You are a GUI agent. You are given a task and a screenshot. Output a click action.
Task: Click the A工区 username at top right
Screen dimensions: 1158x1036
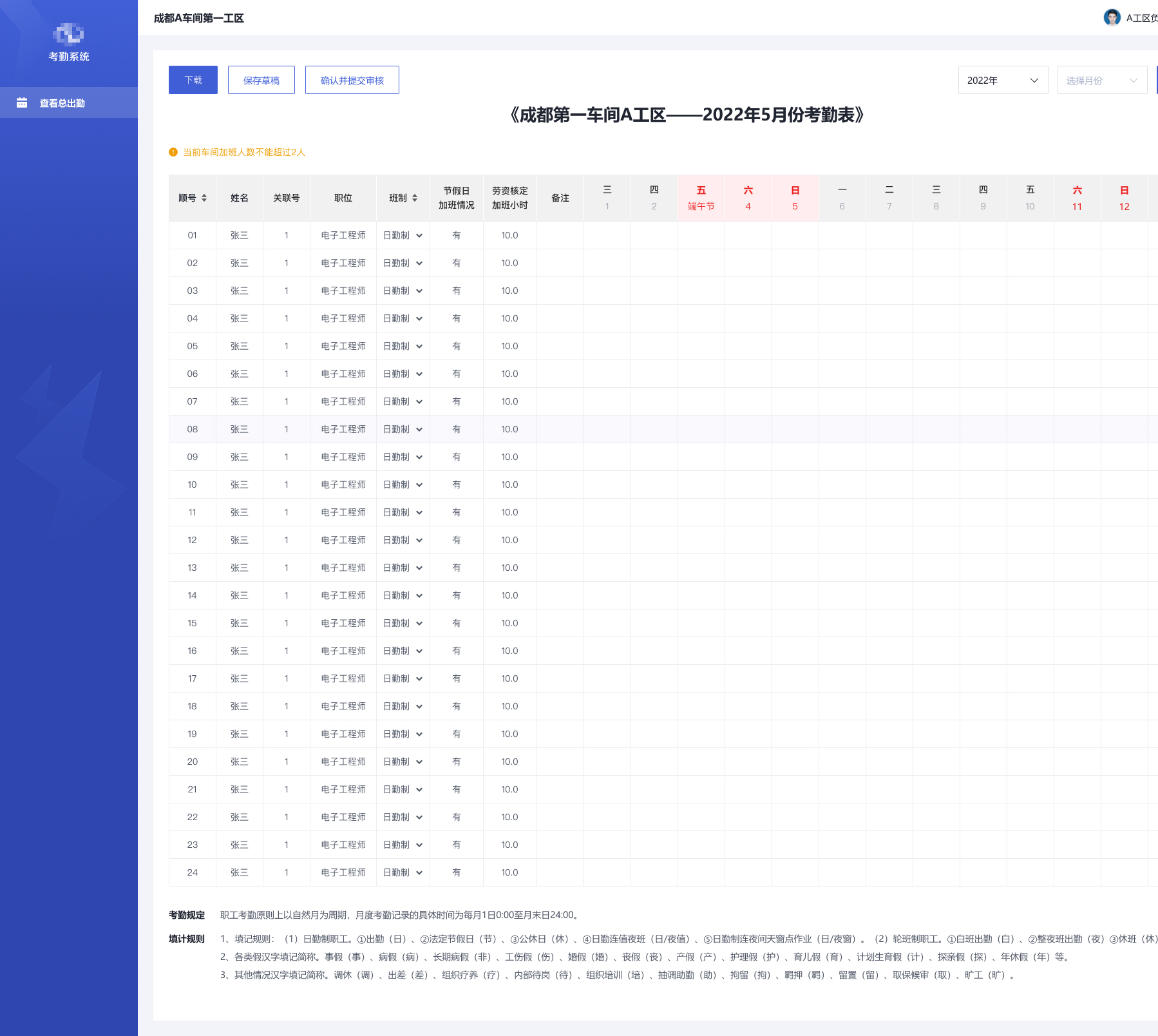coord(1141,18)
